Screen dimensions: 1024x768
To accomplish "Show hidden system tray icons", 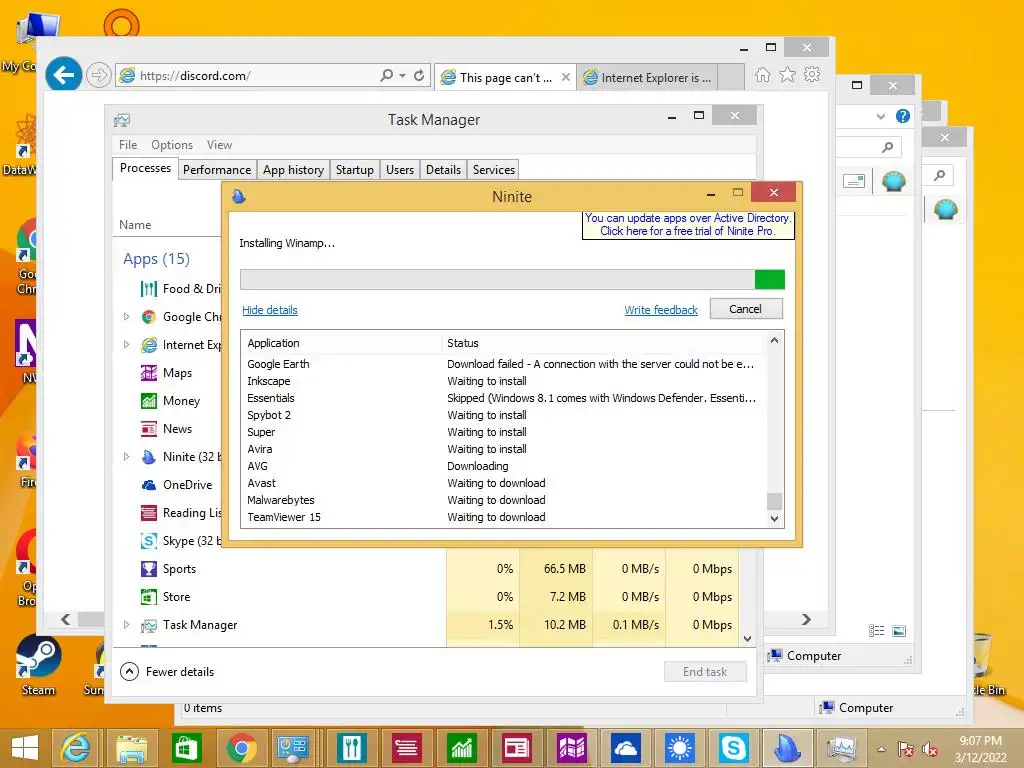I will 881,749.
